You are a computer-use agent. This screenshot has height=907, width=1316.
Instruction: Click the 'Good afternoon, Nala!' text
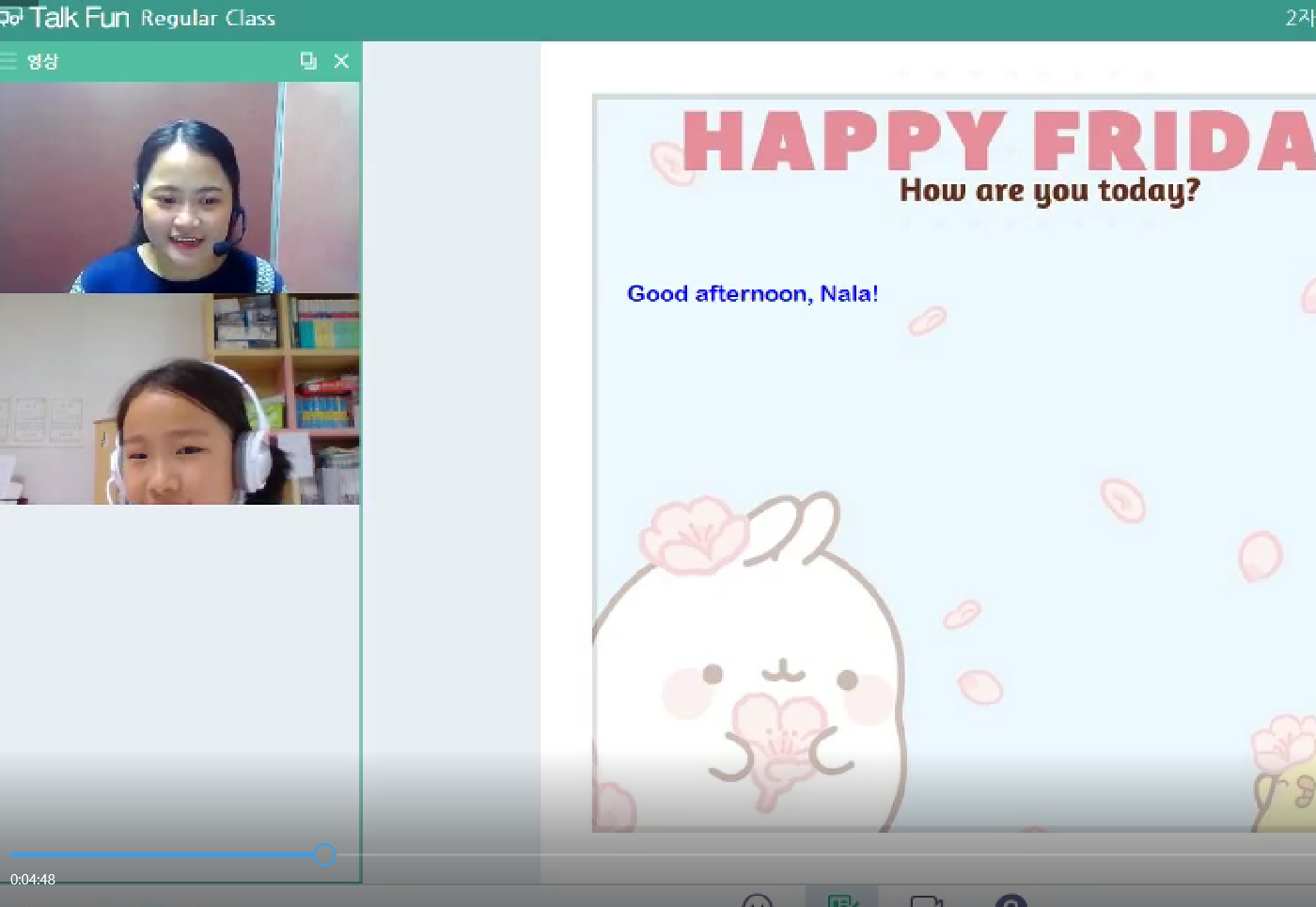(x=752, y=294)
